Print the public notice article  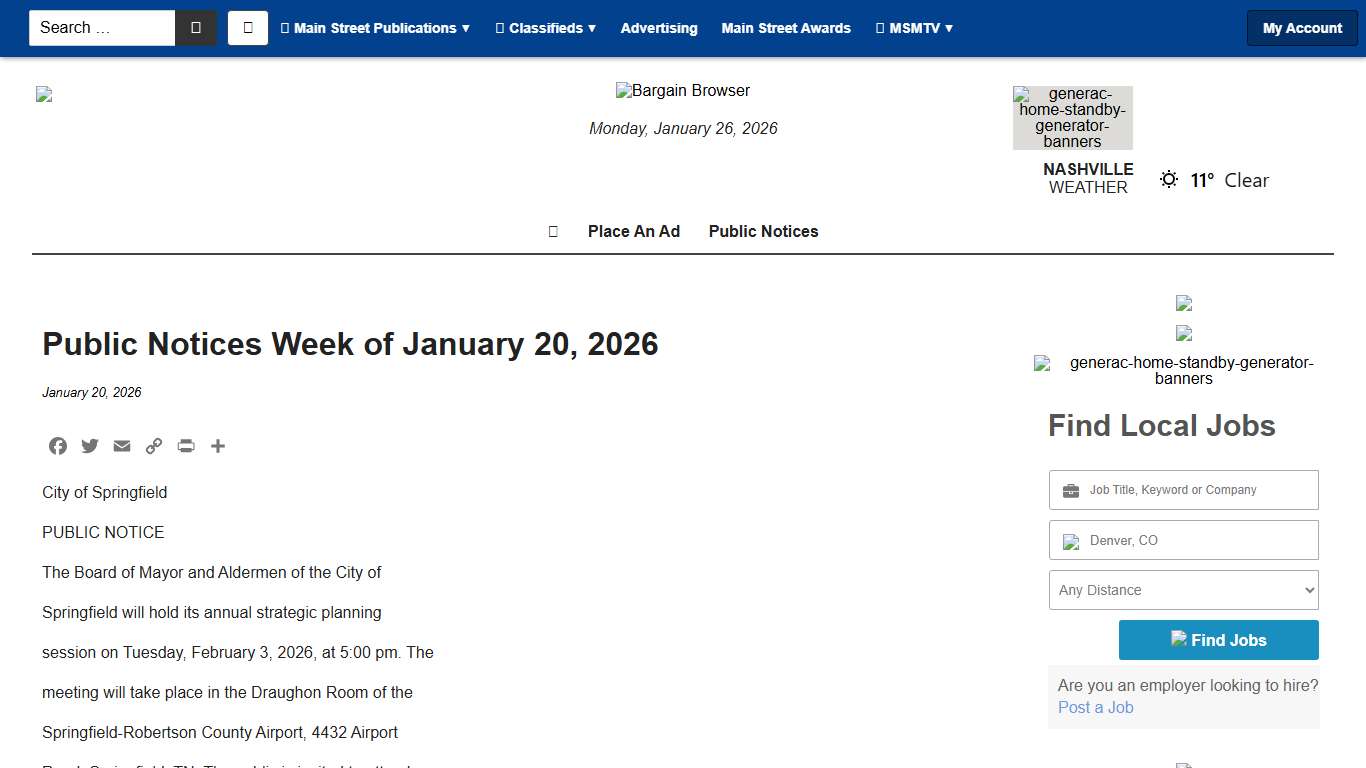pos(185,446)
